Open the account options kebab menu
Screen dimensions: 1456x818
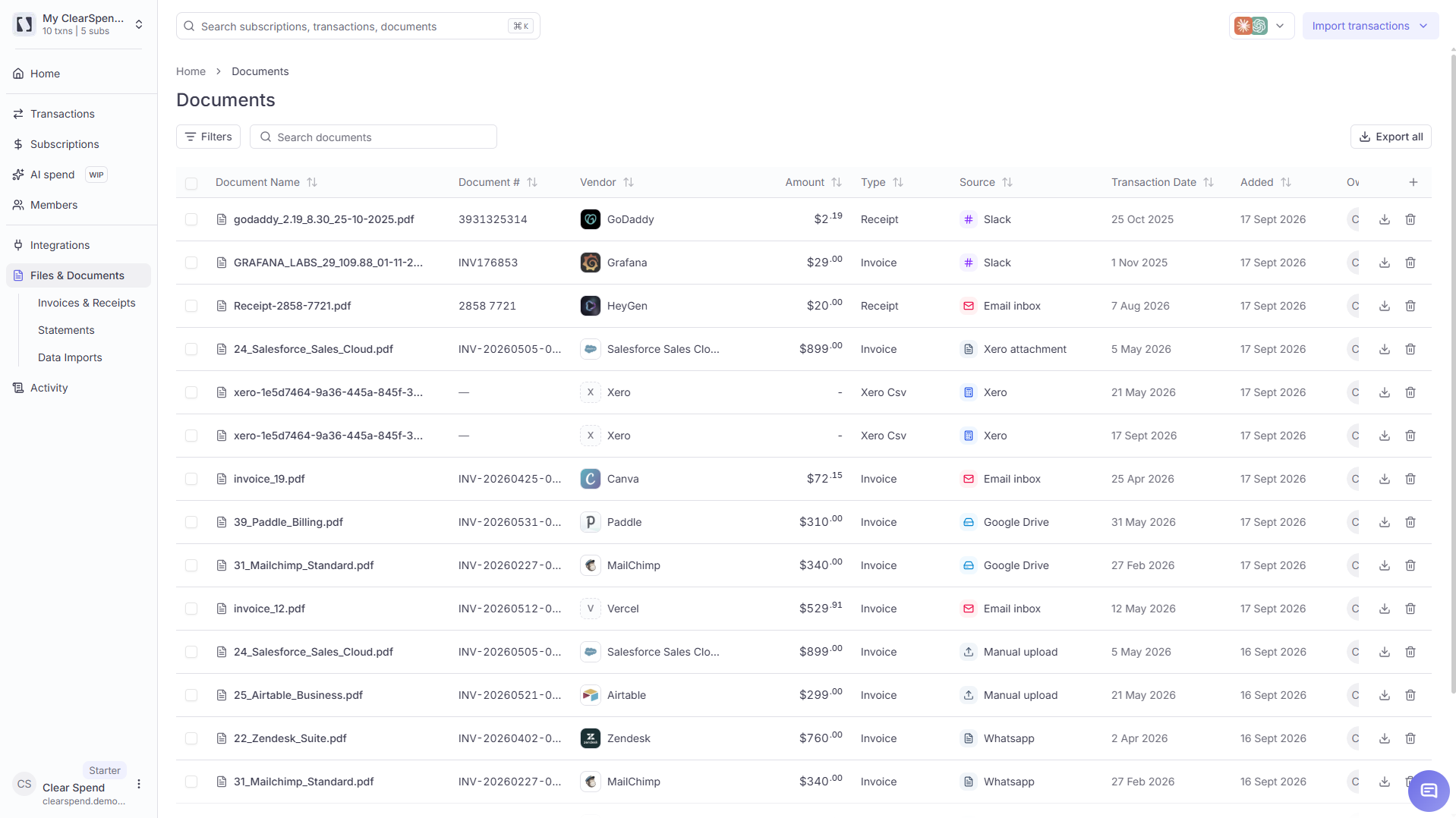139,784
